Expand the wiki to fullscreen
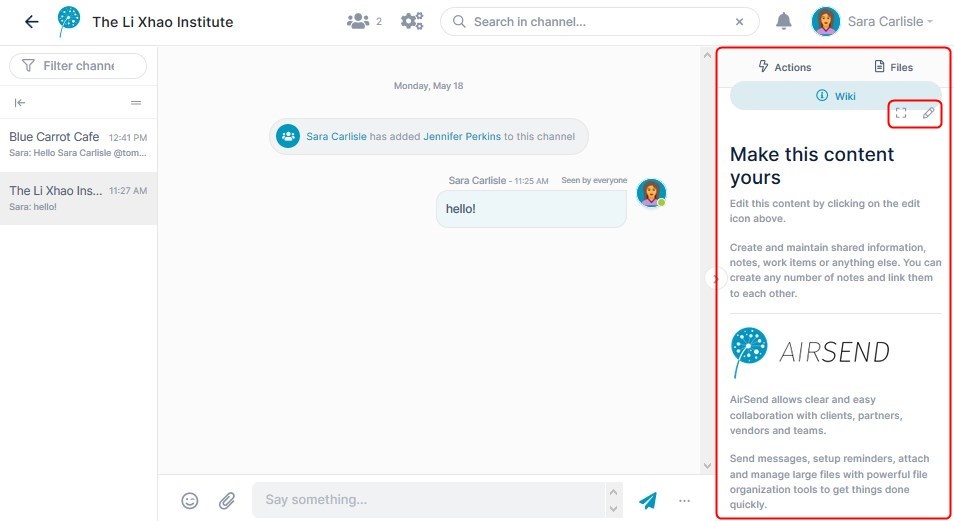Viewport: 954px width, 521px height. (901, 113)
